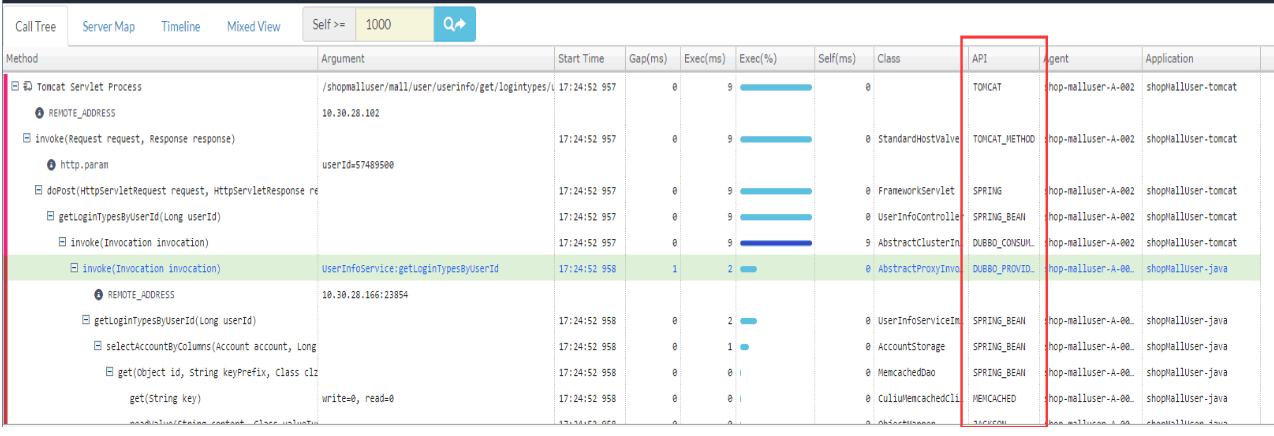Screen dimensions: 1274x436
Task: Switch to the Server Map tab
Action: [x=108, y=27]
